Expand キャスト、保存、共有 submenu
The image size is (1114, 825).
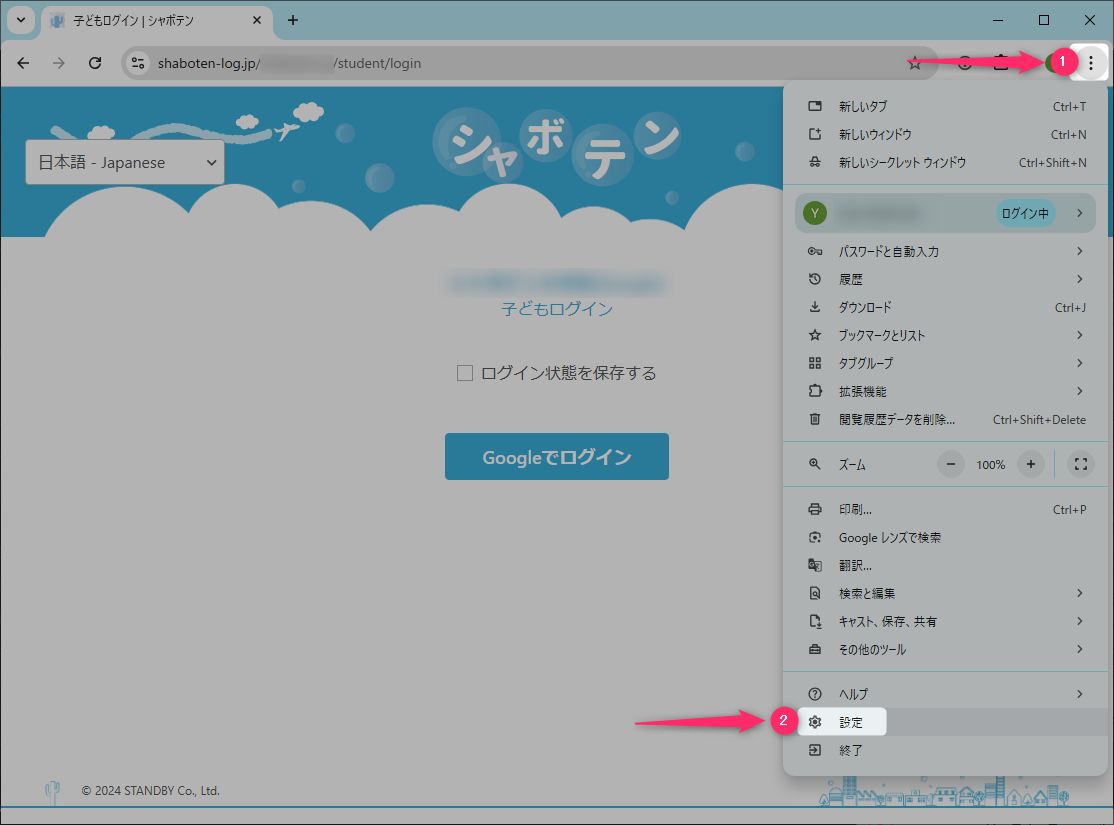tap(946, 622)
